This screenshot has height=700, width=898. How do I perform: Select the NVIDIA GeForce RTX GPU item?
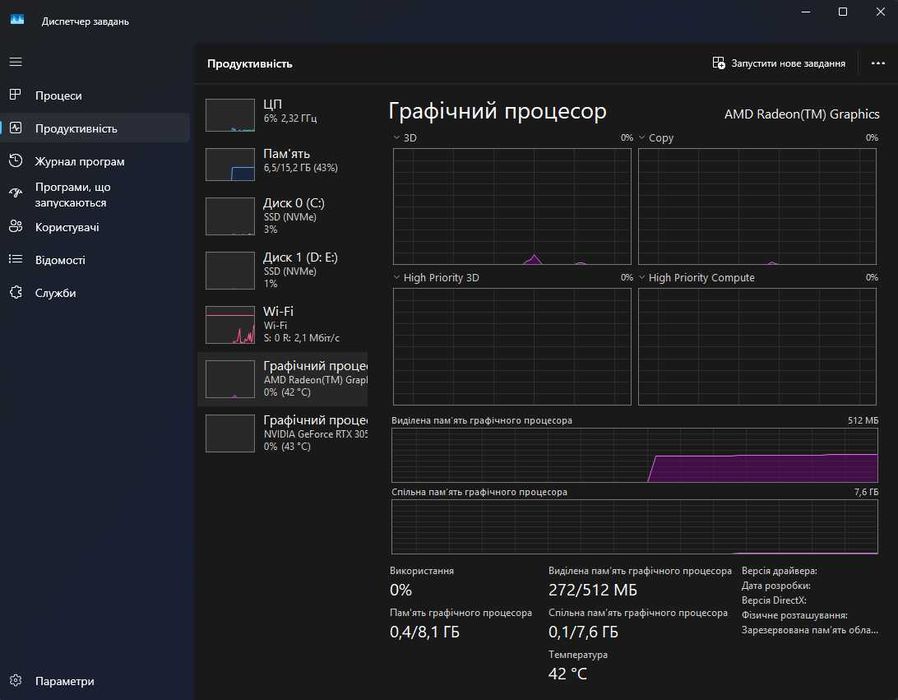283,433
